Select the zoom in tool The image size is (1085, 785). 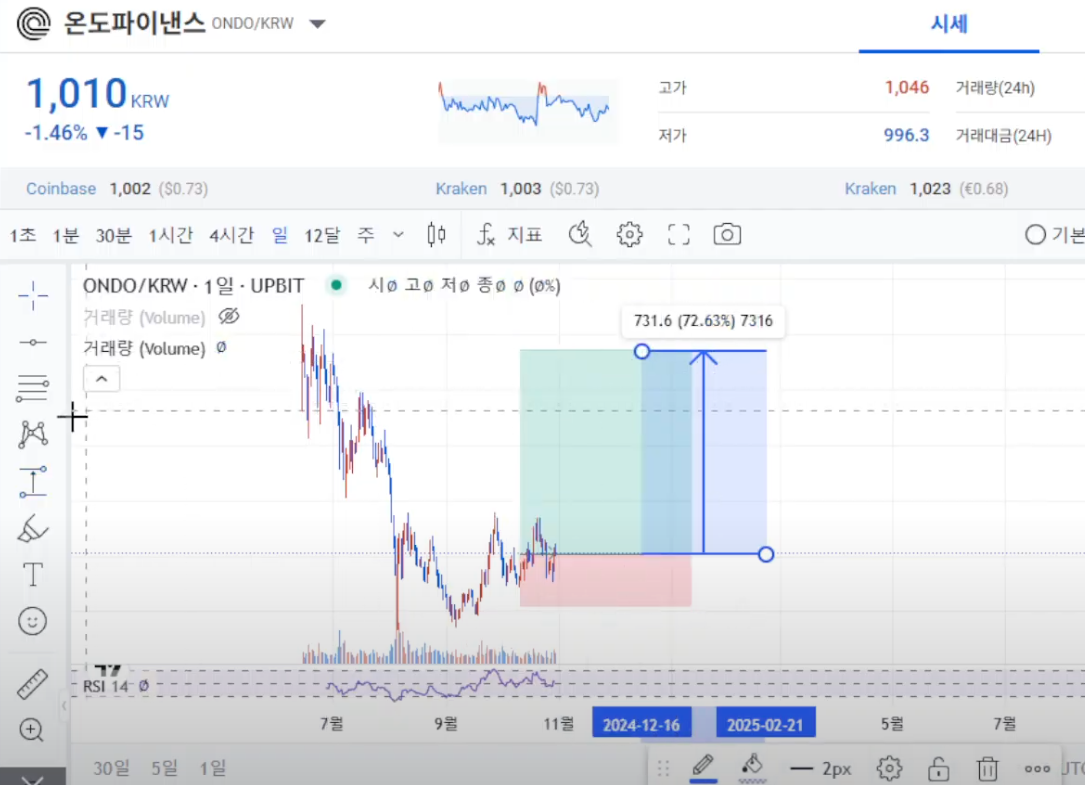click(32, 730)
